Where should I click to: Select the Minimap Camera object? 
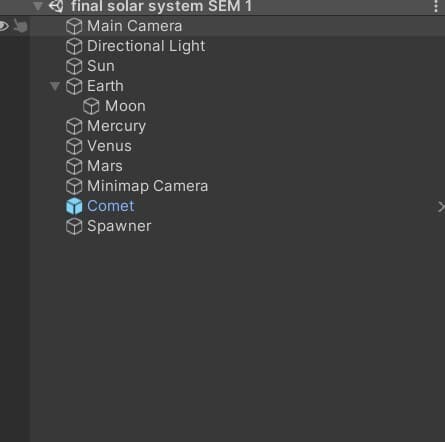pyautogui.click(x=147, y=186)
